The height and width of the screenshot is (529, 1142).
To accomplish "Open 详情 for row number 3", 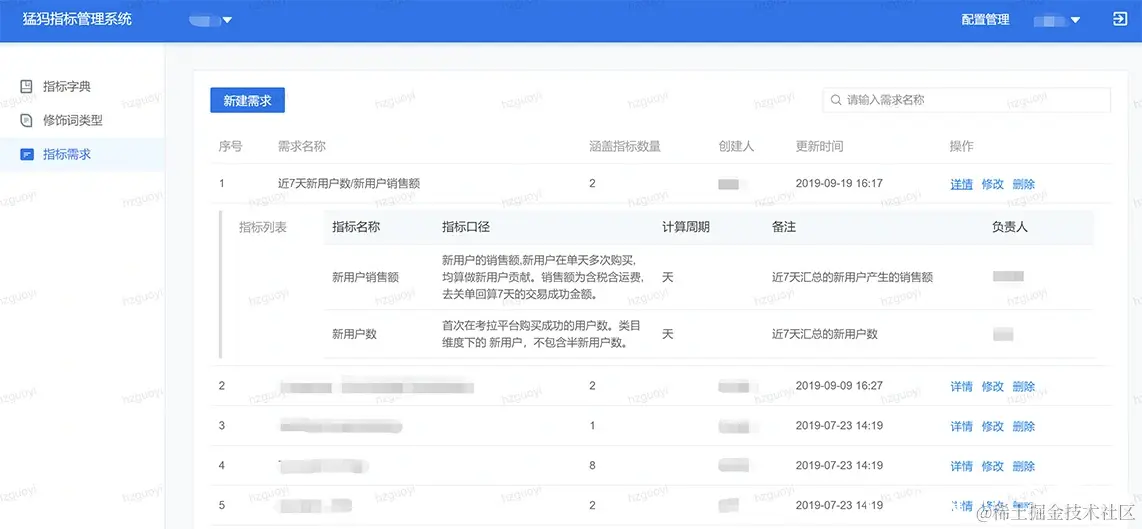I will pos(961,426).
